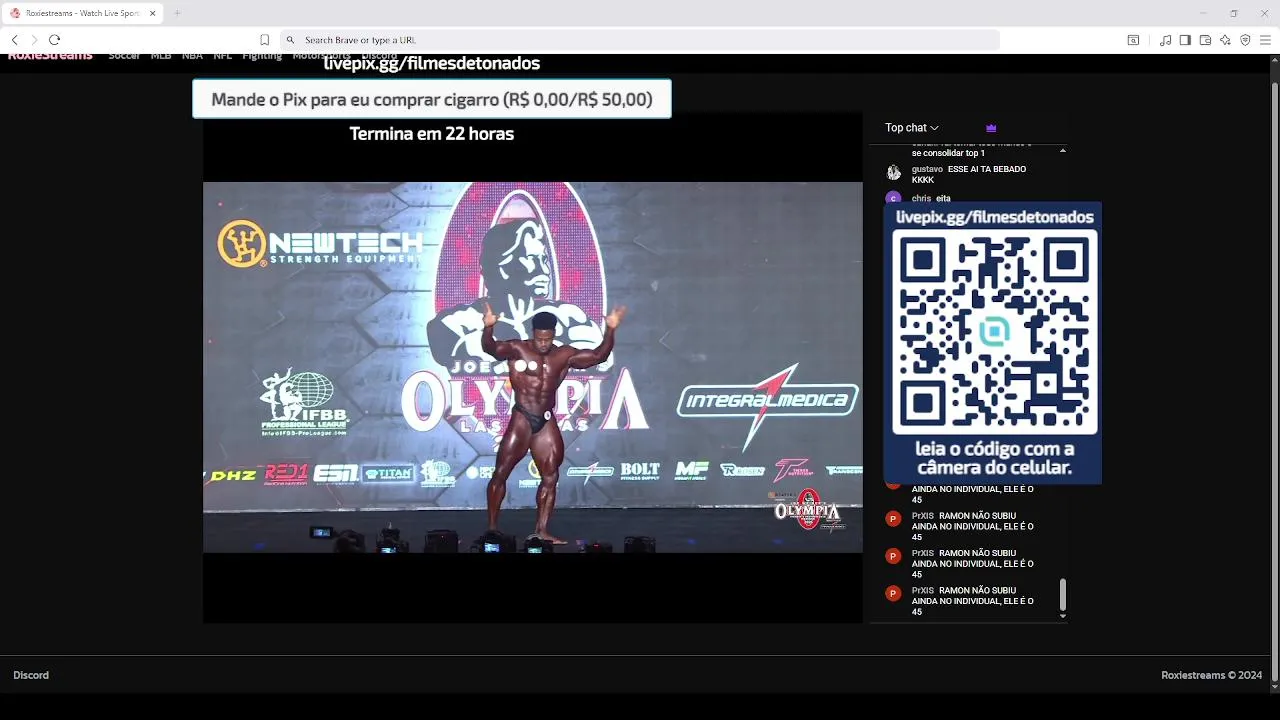The image size is (1280, 720).
Task: Open the Soccer navigation link
Action: pos(124,56)
